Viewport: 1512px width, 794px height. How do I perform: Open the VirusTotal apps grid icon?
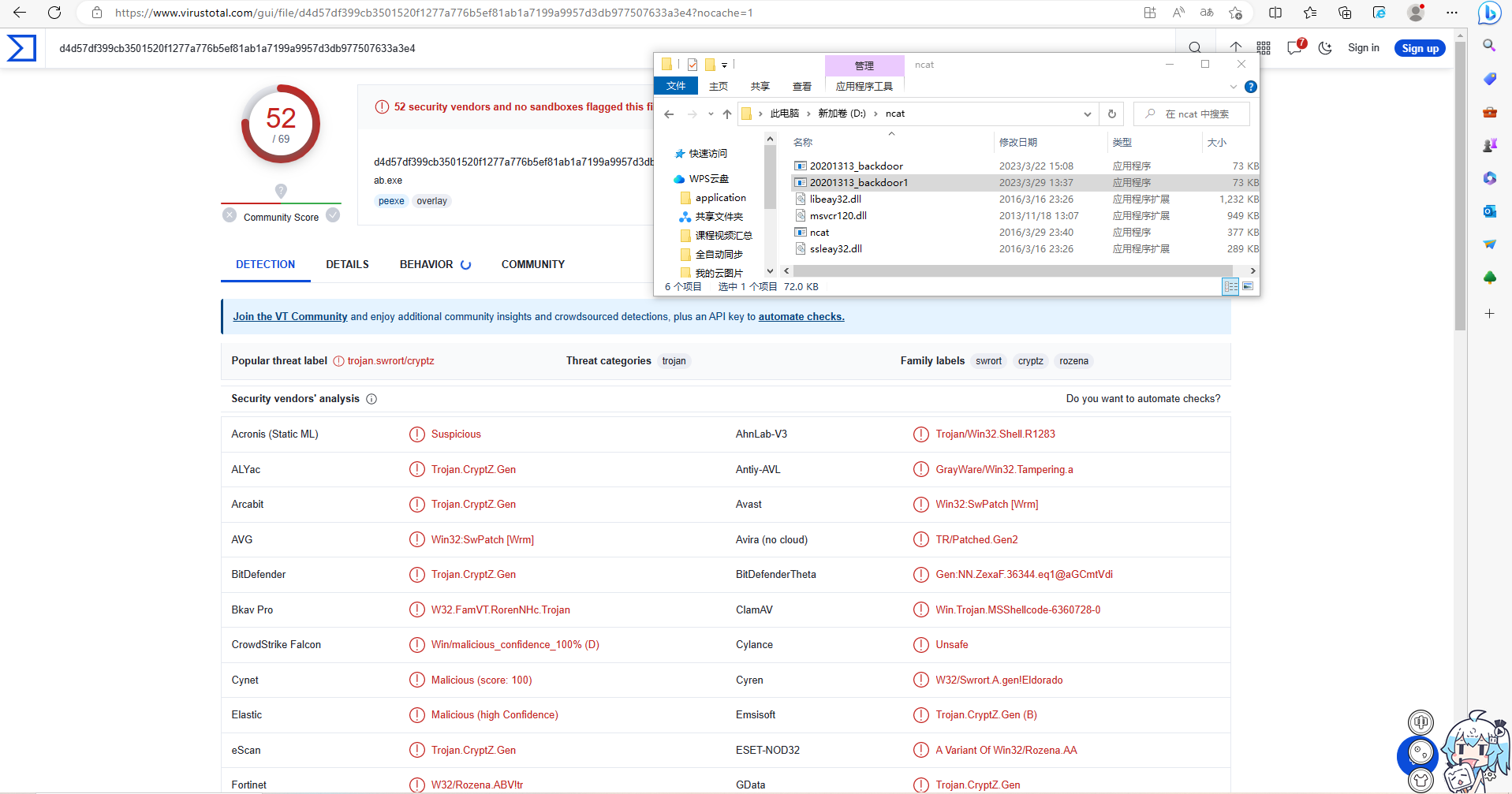coord(1264,48)
